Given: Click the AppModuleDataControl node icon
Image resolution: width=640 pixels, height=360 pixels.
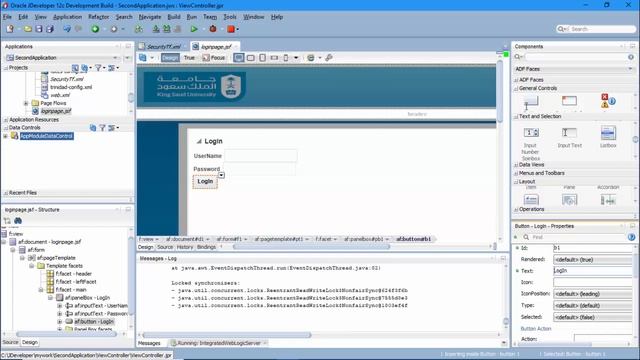Looking at the screenshot, I should pyautogui.click(x=15, y=136).
